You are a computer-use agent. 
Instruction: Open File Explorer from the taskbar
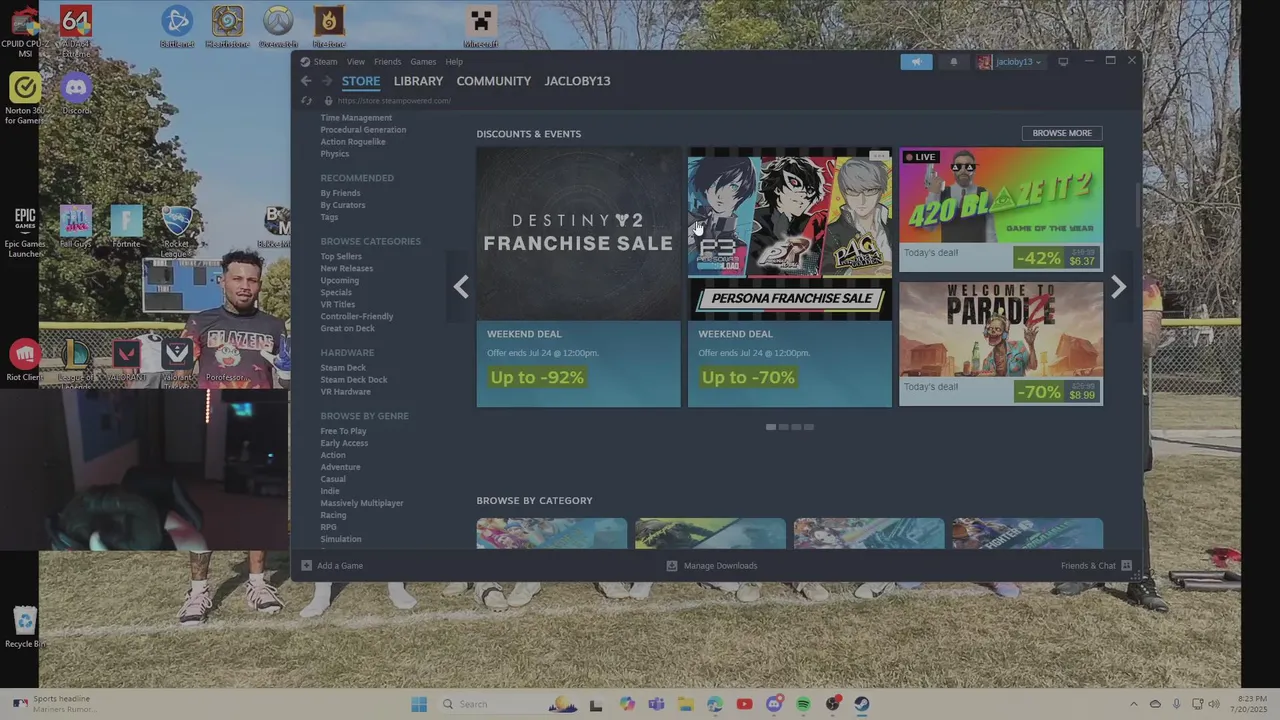685,704
